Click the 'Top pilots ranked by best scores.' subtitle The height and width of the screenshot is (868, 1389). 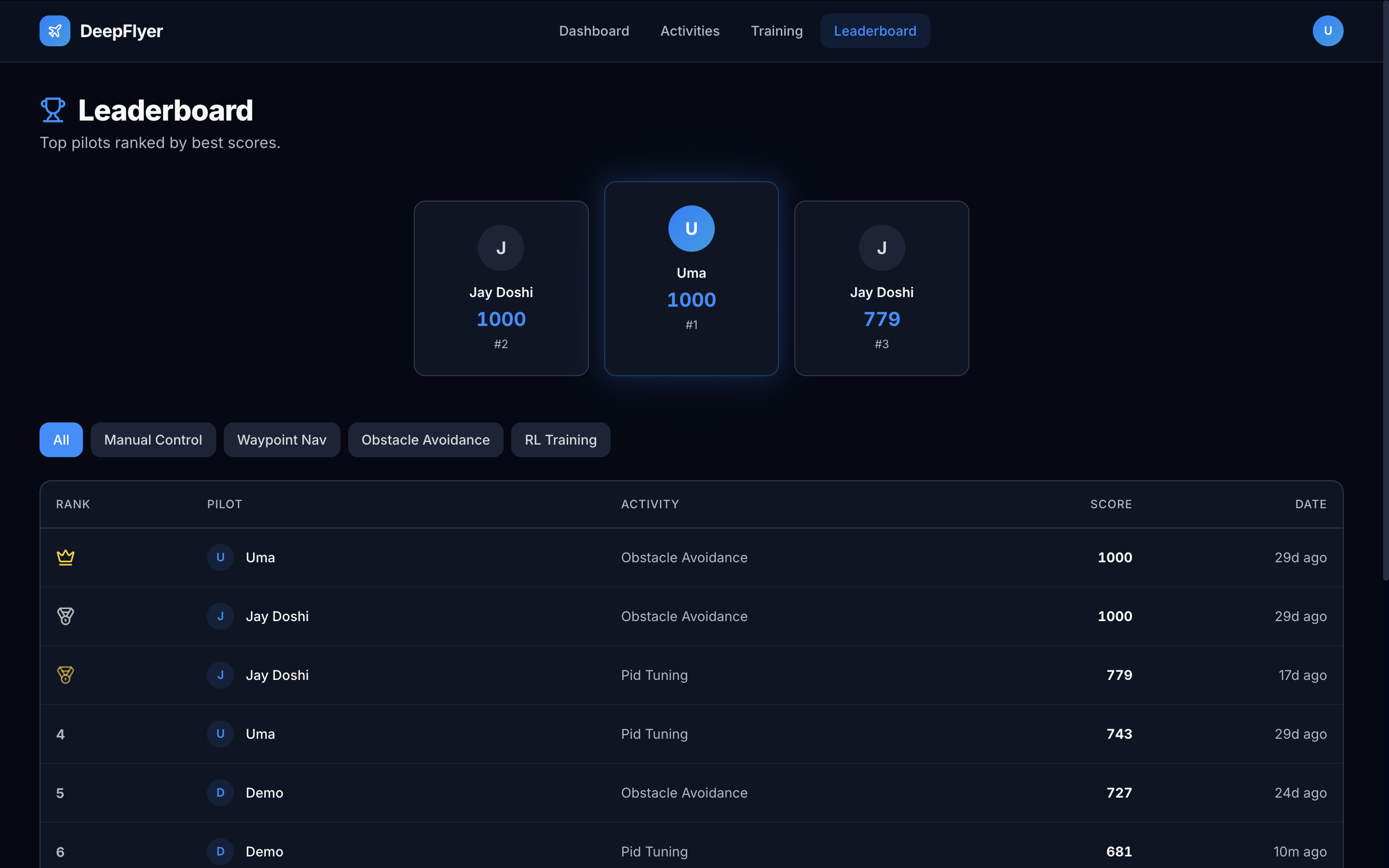160,142
